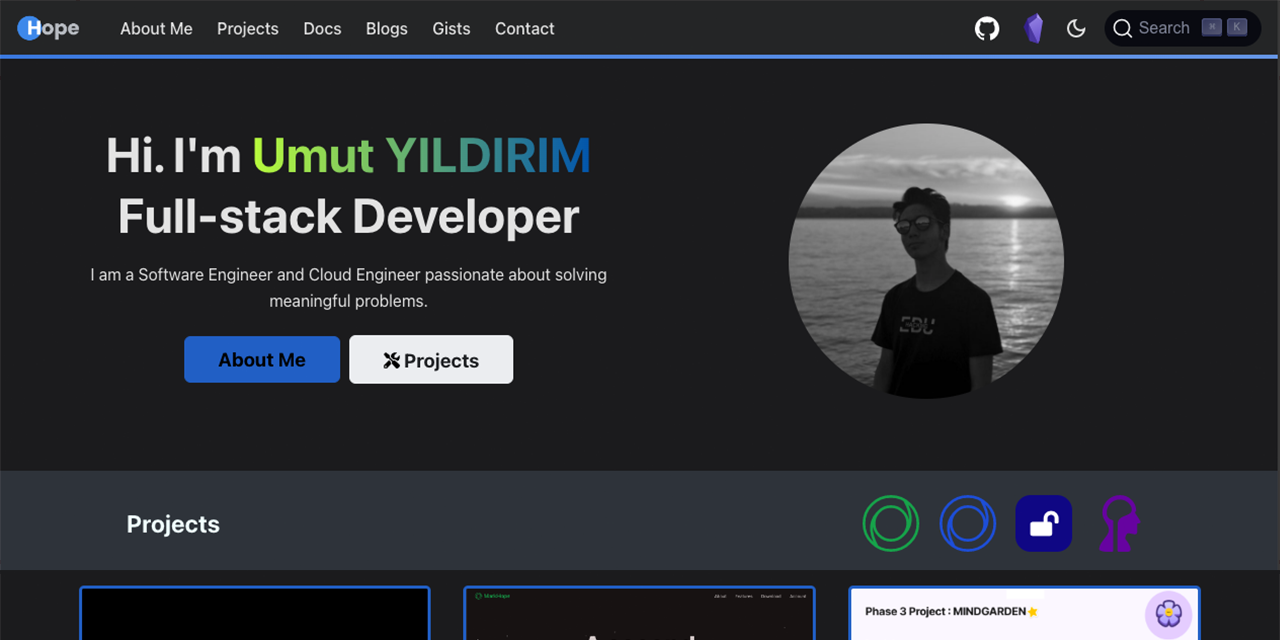Toggle dark mode with the moon icon
Image resolution: width=1280 pixels, height=640 pixels.
[1076, 28]
